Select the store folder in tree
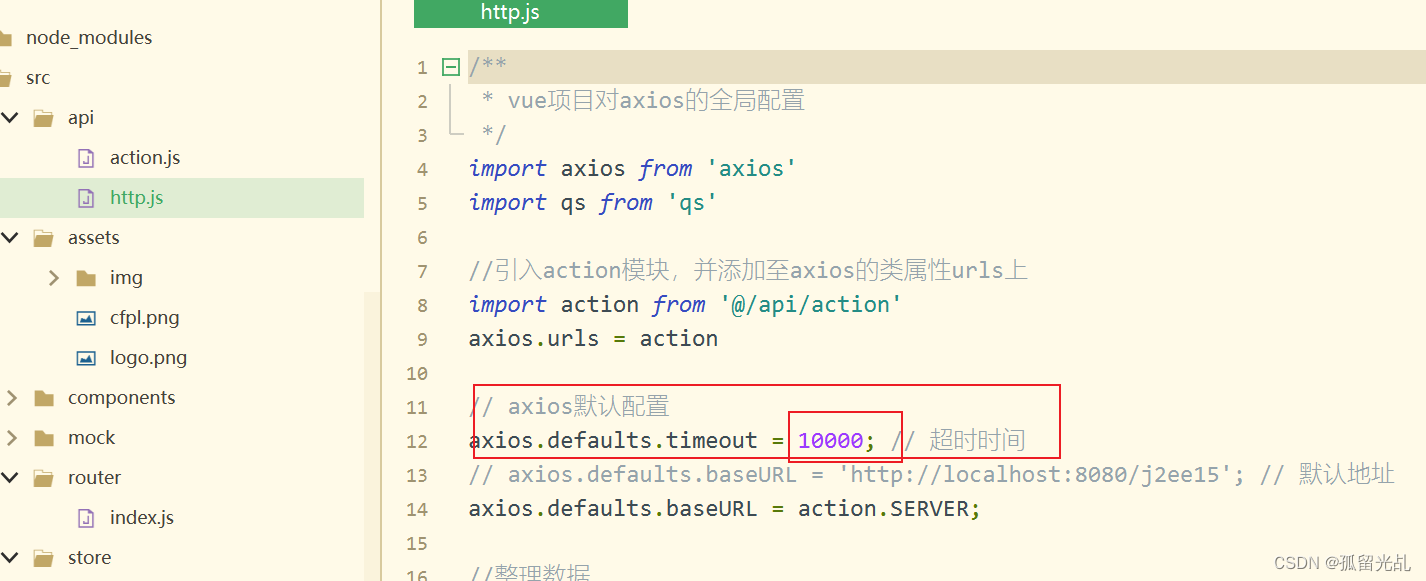1426x581 pixels. [89, 558]
